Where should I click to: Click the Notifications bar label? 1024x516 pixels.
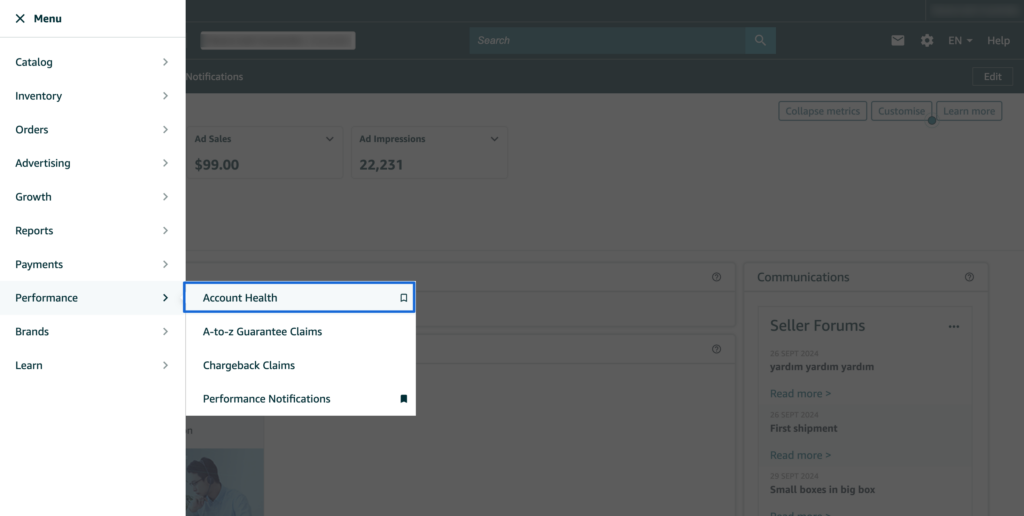pyautogui.click(x=214, y=76)
